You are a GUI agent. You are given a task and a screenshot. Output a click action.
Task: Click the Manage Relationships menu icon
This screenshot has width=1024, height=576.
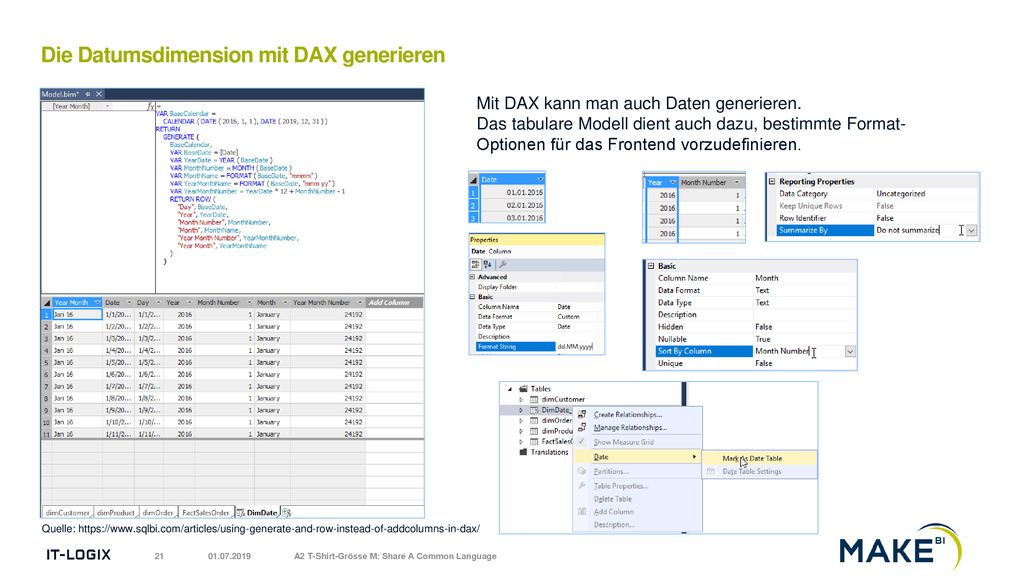click(x=582, y=427)
